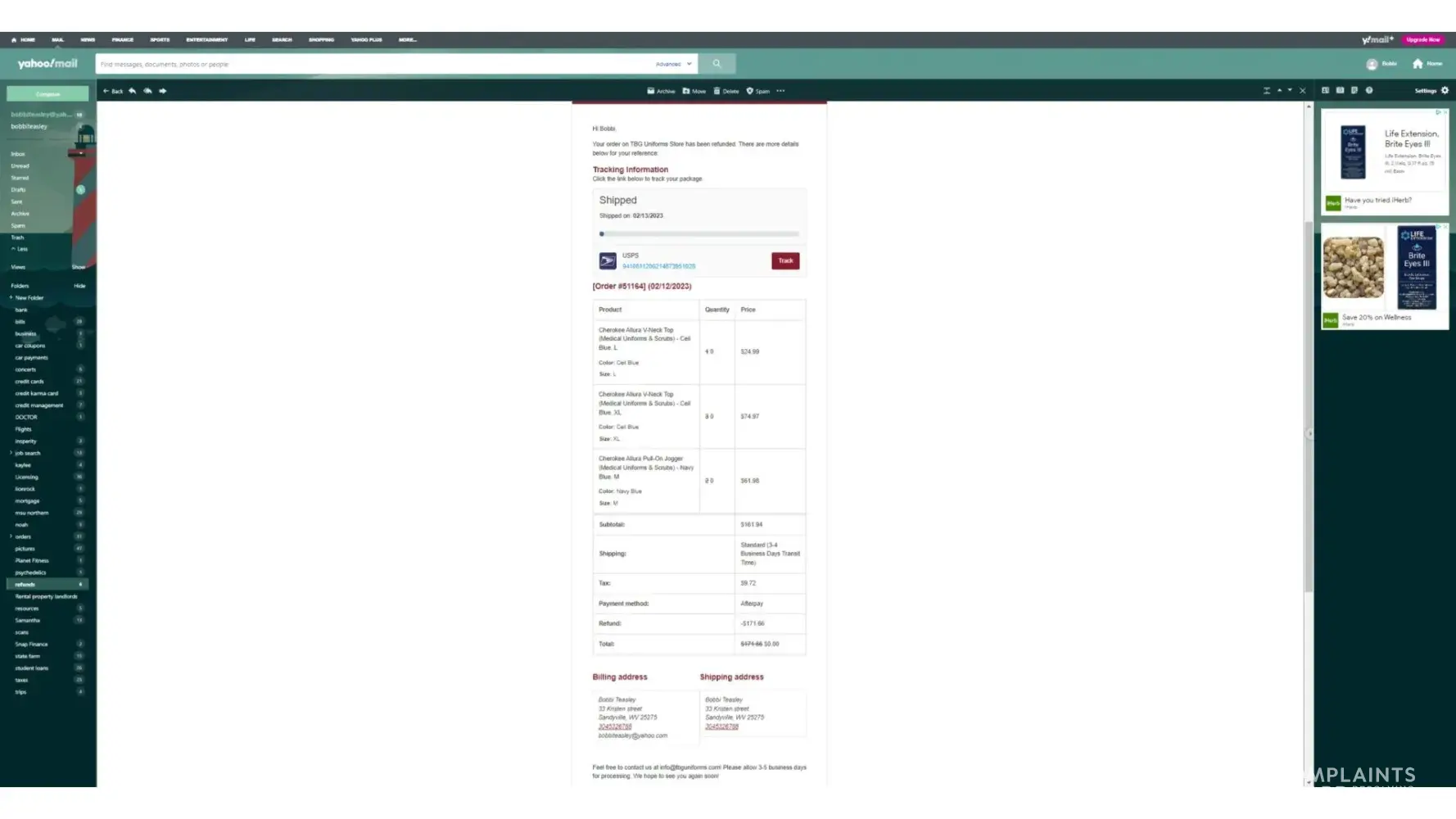Click the Bobbi profile avatar
Screen dimensions: 1456x819
(1372, 64)
